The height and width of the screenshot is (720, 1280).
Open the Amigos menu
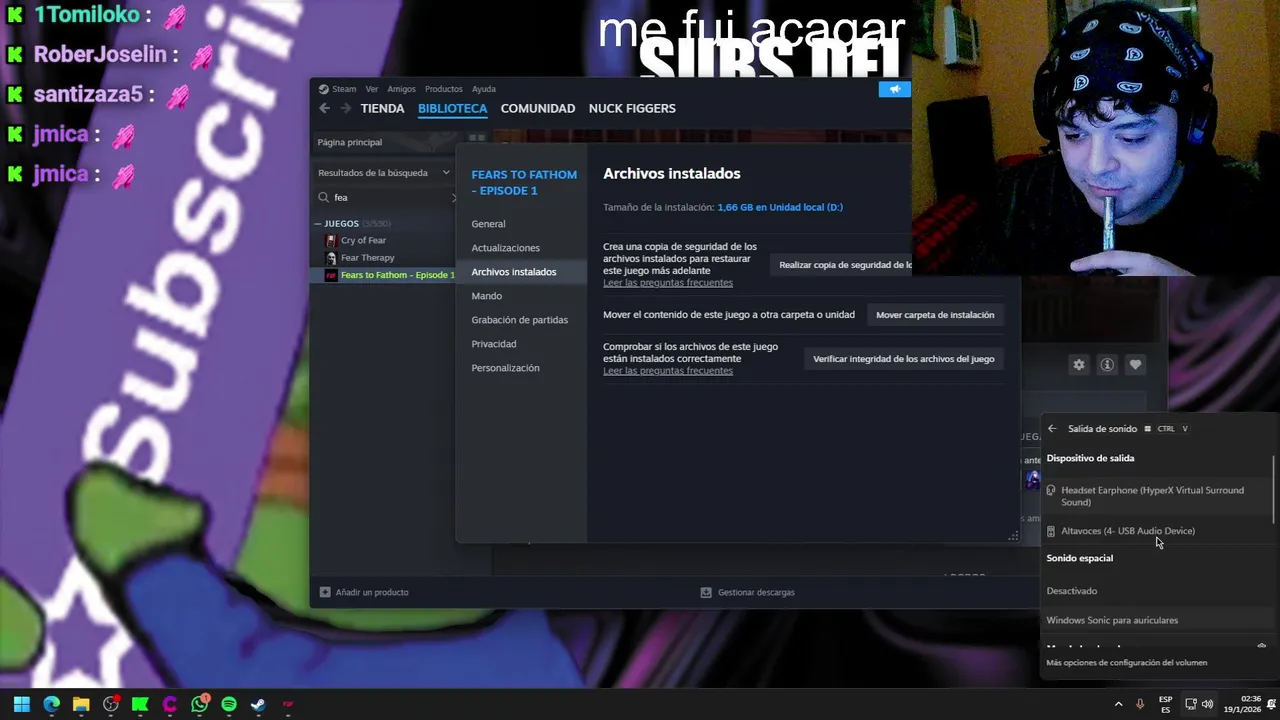click(x=401, y=89)
